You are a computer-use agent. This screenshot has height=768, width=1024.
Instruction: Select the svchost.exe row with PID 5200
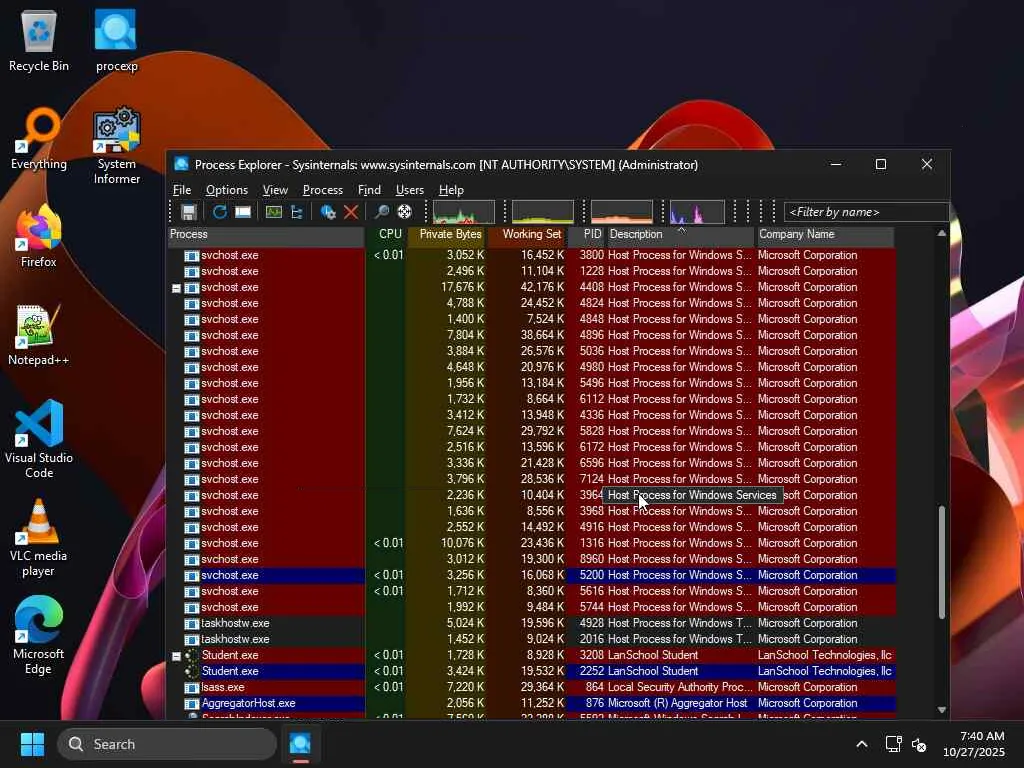coord(532,575)
